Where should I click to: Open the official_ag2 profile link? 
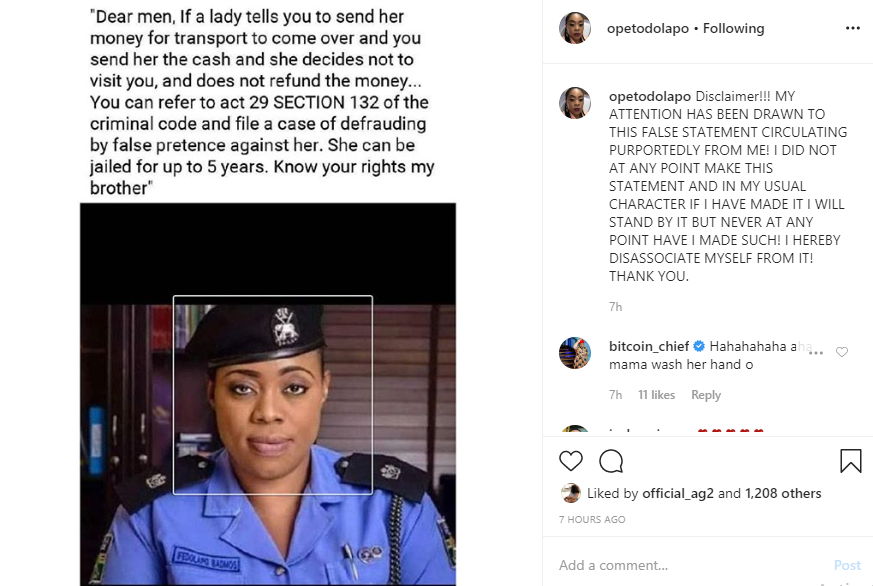(678, 493)
